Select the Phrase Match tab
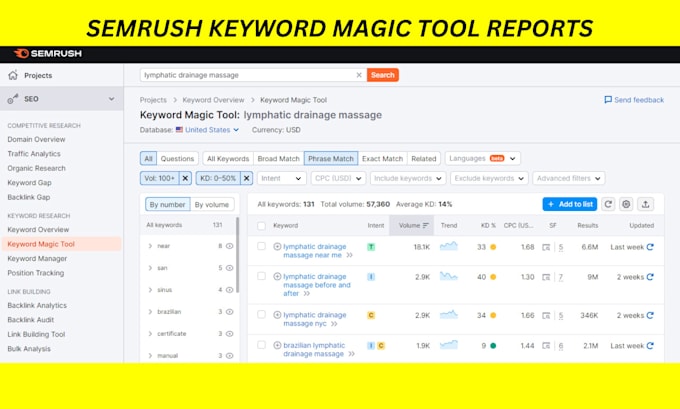This screenshot has height=409, width=680. click(x=331, y=158)
